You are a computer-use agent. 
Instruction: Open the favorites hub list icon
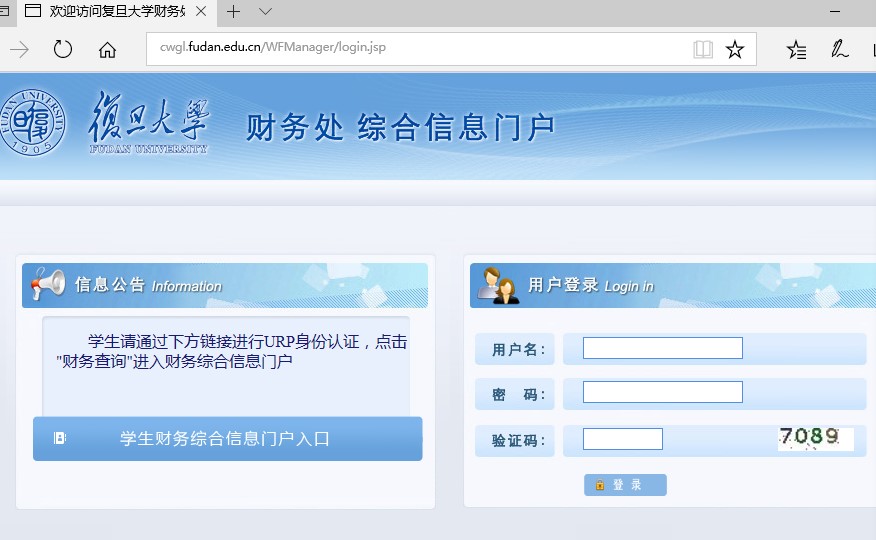(796, 50)
